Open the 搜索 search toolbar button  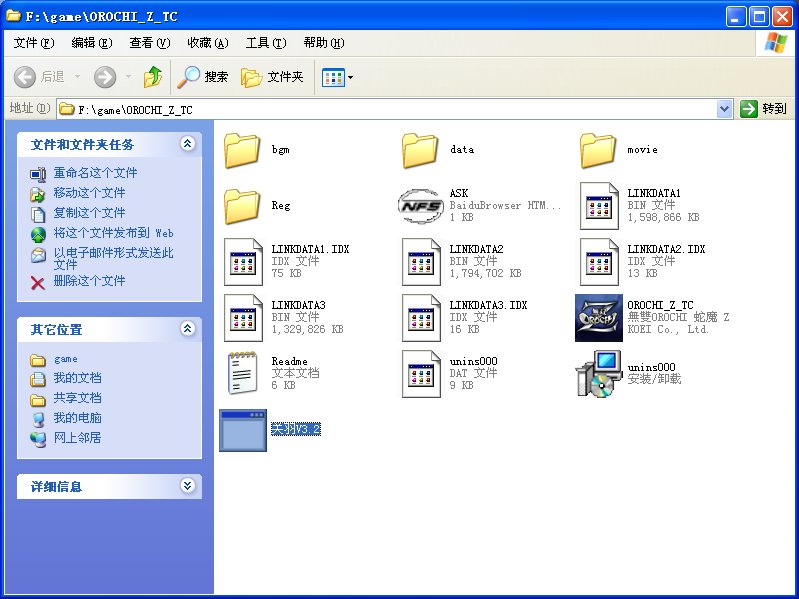[203, 77]
